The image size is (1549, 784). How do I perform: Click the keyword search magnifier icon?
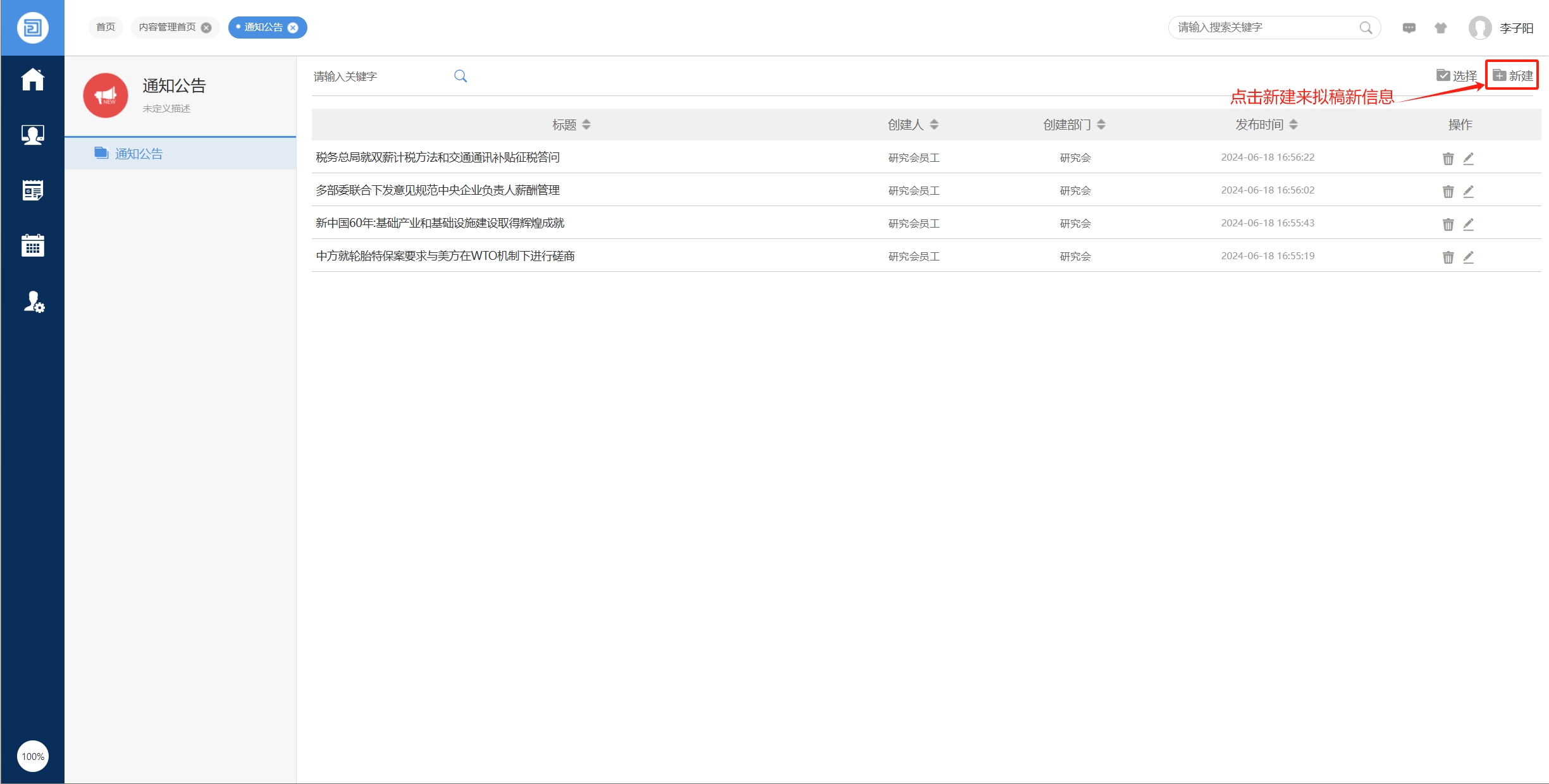click(x=460, y=76)
